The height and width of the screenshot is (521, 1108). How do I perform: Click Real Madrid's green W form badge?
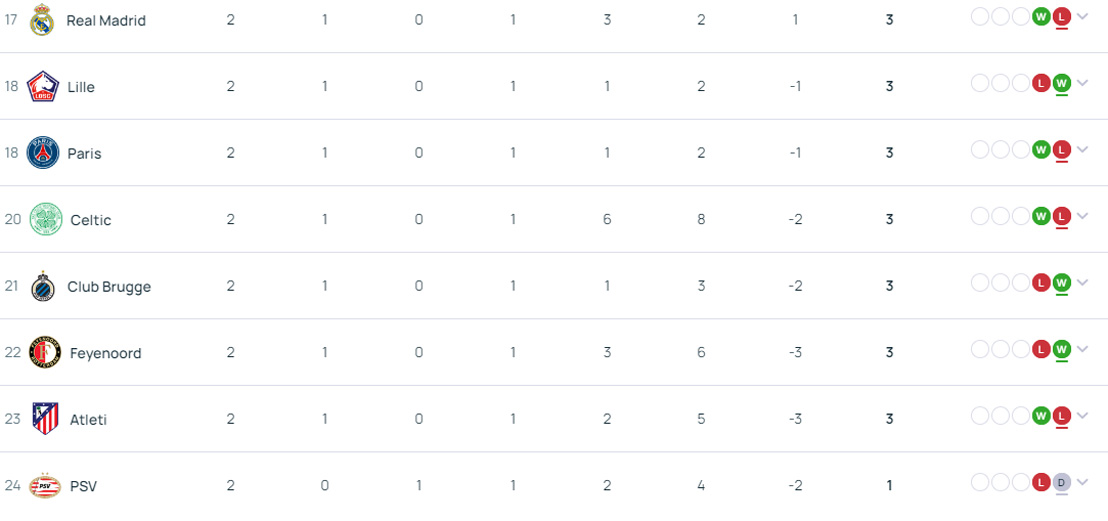(1041, 17)
